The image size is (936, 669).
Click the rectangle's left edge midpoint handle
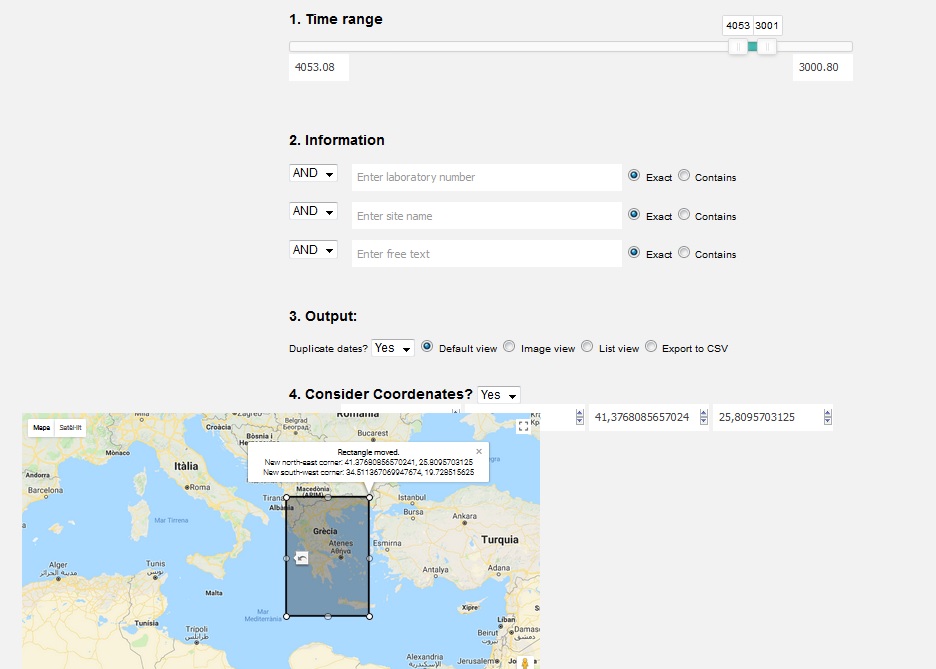287,559
